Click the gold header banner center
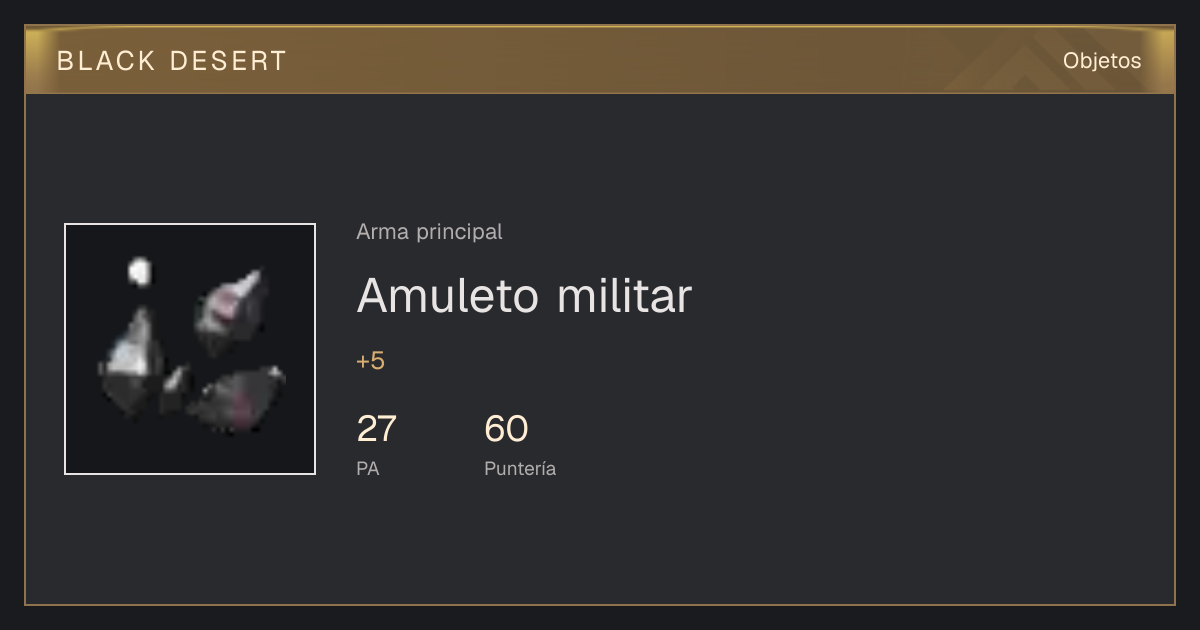 [x=600, y=60]
